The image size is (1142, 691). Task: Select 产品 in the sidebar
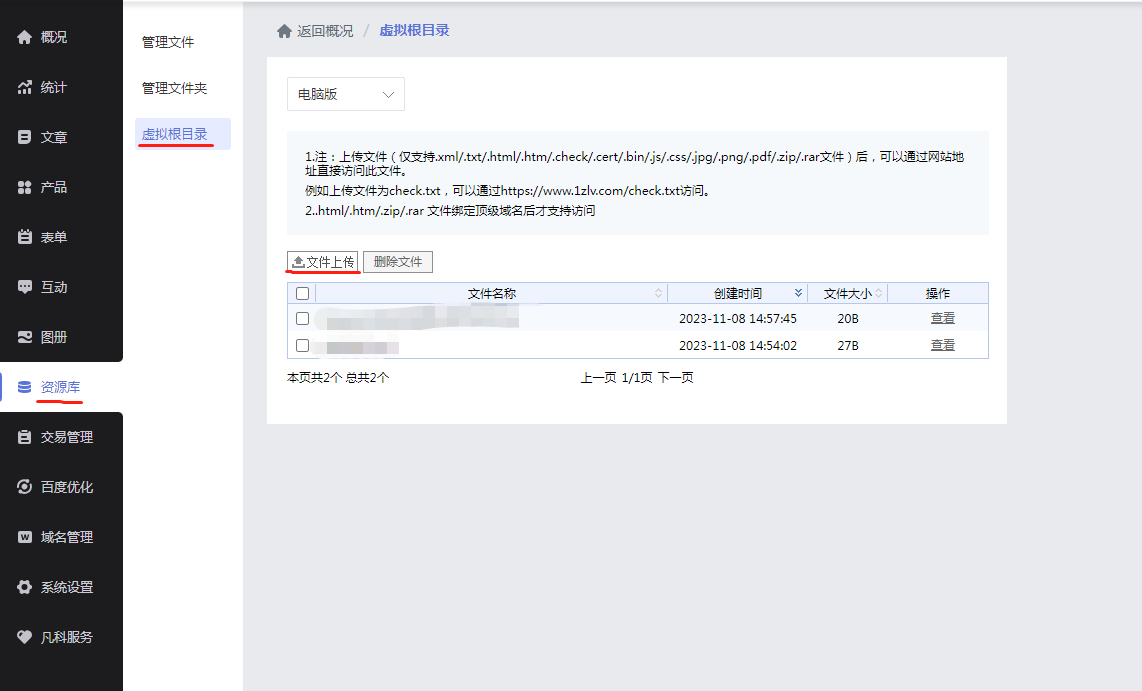(x=54, y=187)
